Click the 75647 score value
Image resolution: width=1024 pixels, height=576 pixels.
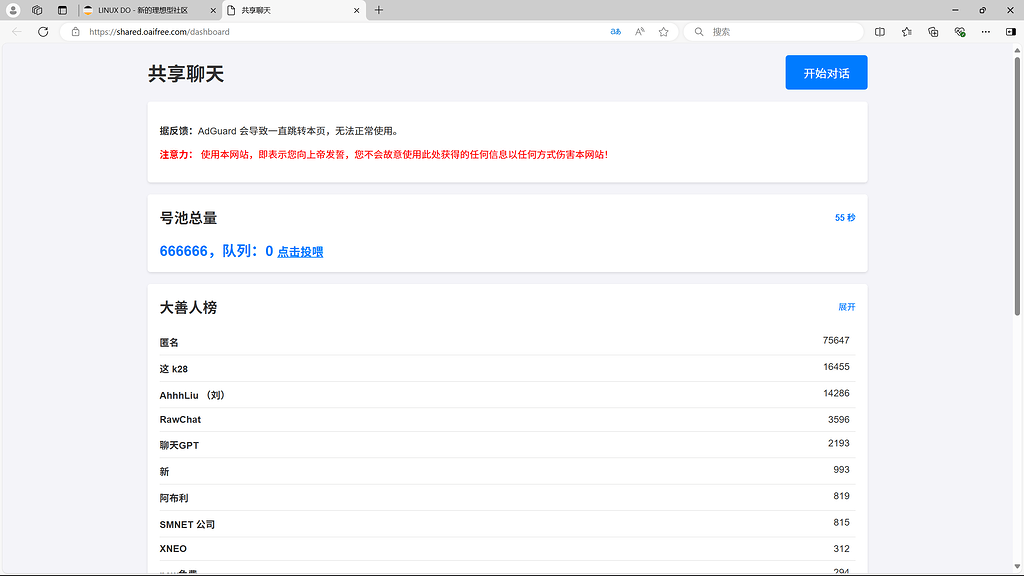(836, 340)
